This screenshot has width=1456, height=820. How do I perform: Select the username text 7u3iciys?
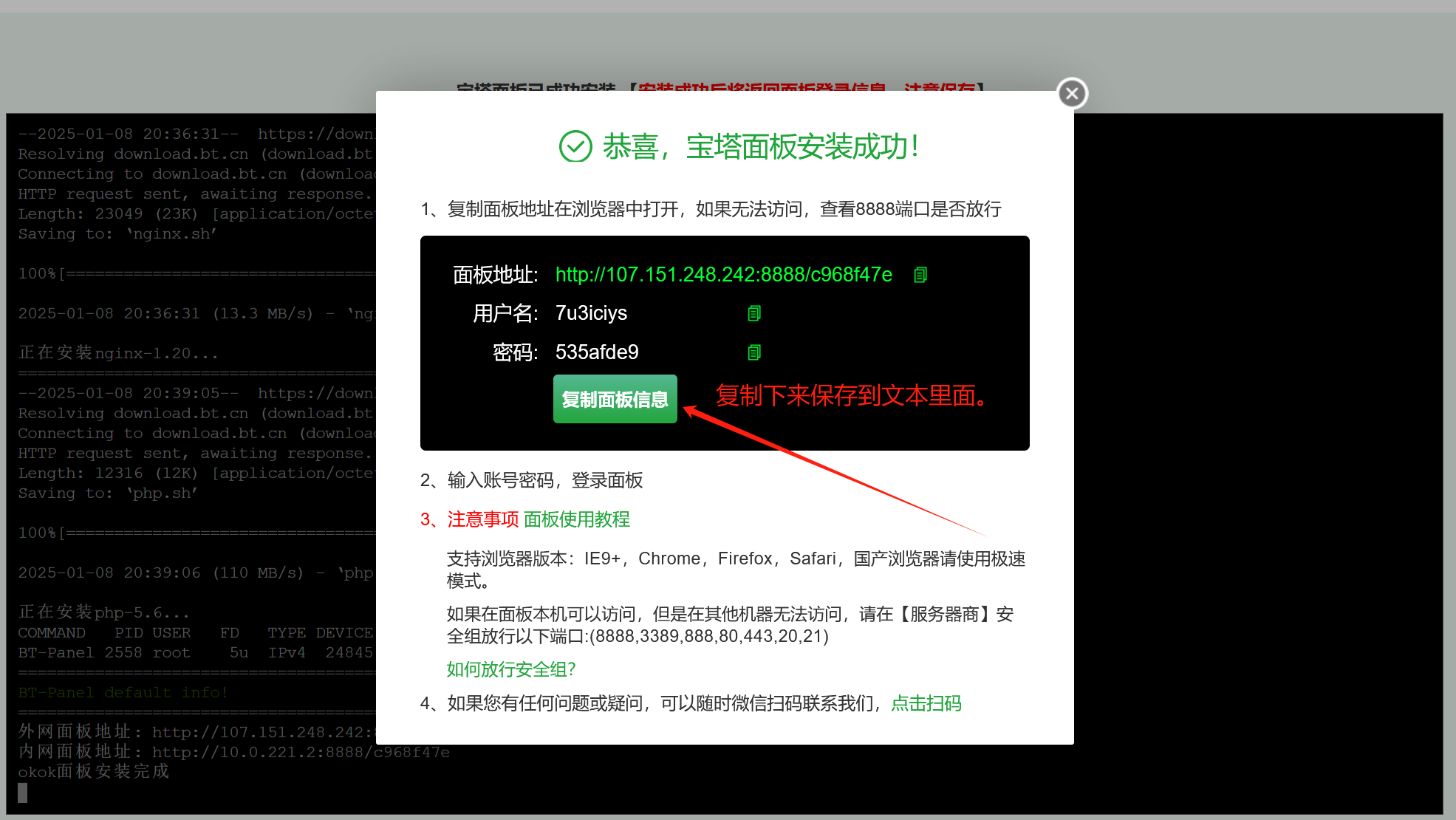(x=591, y=313)
